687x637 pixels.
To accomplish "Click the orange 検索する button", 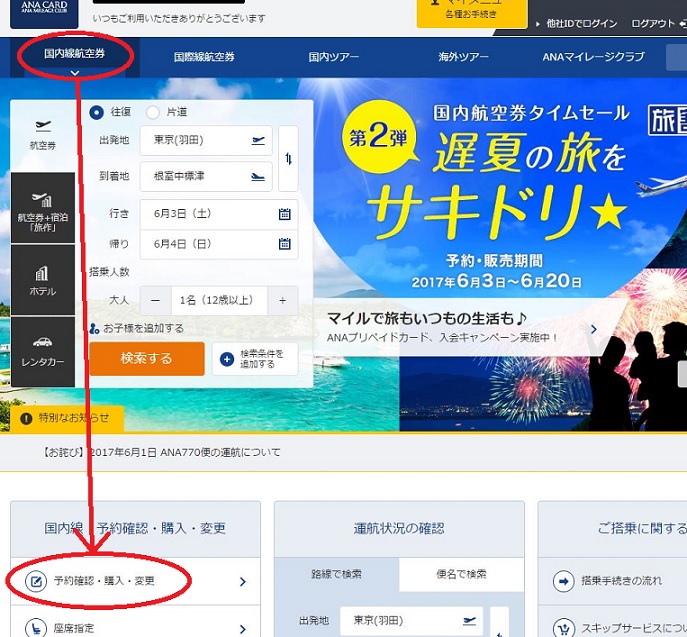I will 147,359.
